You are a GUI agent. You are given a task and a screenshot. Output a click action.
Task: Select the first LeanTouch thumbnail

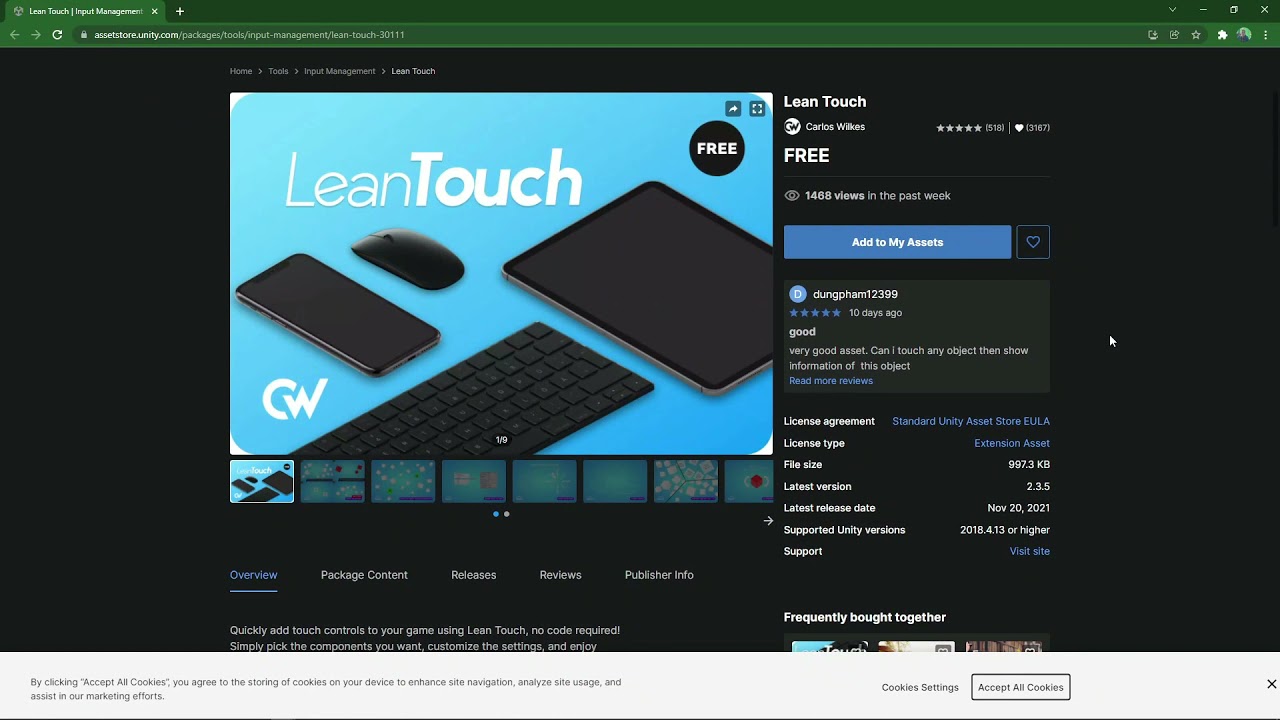point(262,481)
